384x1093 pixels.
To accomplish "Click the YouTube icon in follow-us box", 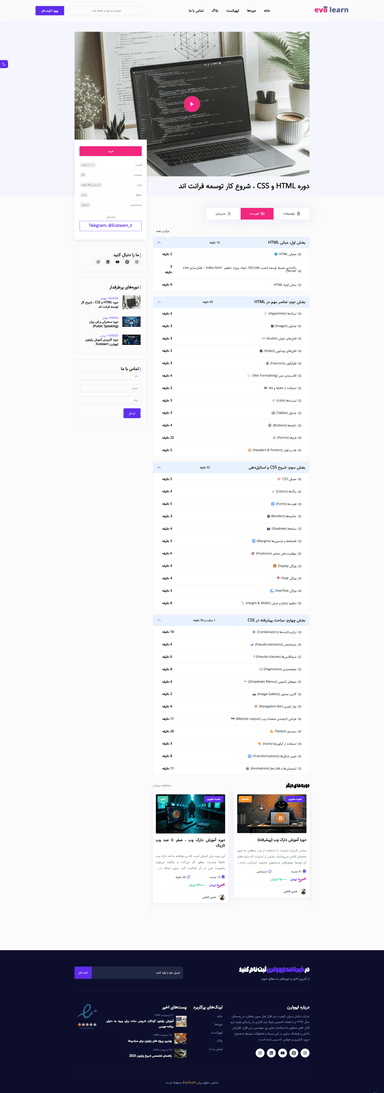I will pyautogui.click(x=117, y=261).
